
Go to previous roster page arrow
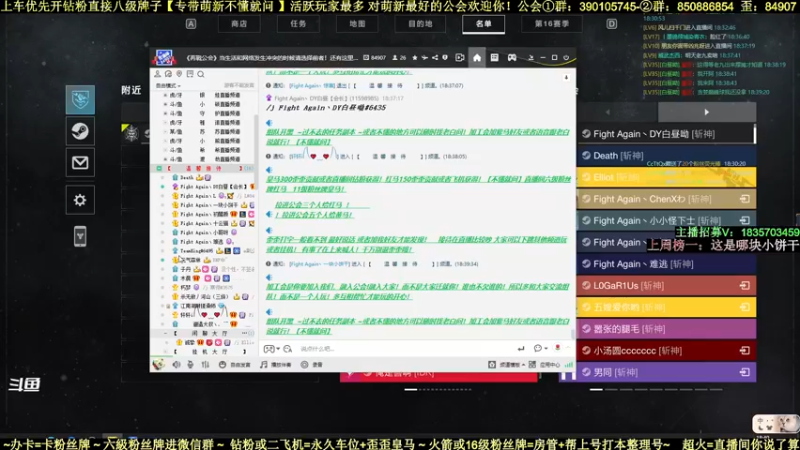608,112
